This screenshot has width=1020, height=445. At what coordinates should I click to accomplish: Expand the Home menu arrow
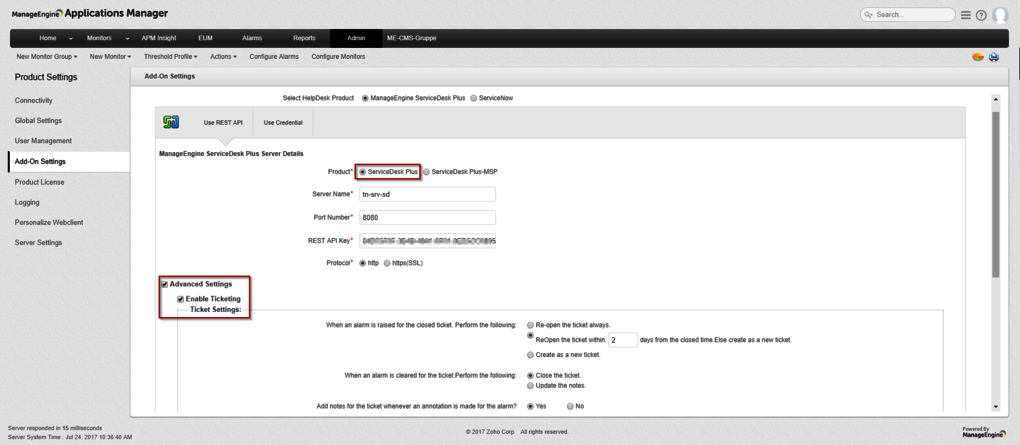pos(70,38)
